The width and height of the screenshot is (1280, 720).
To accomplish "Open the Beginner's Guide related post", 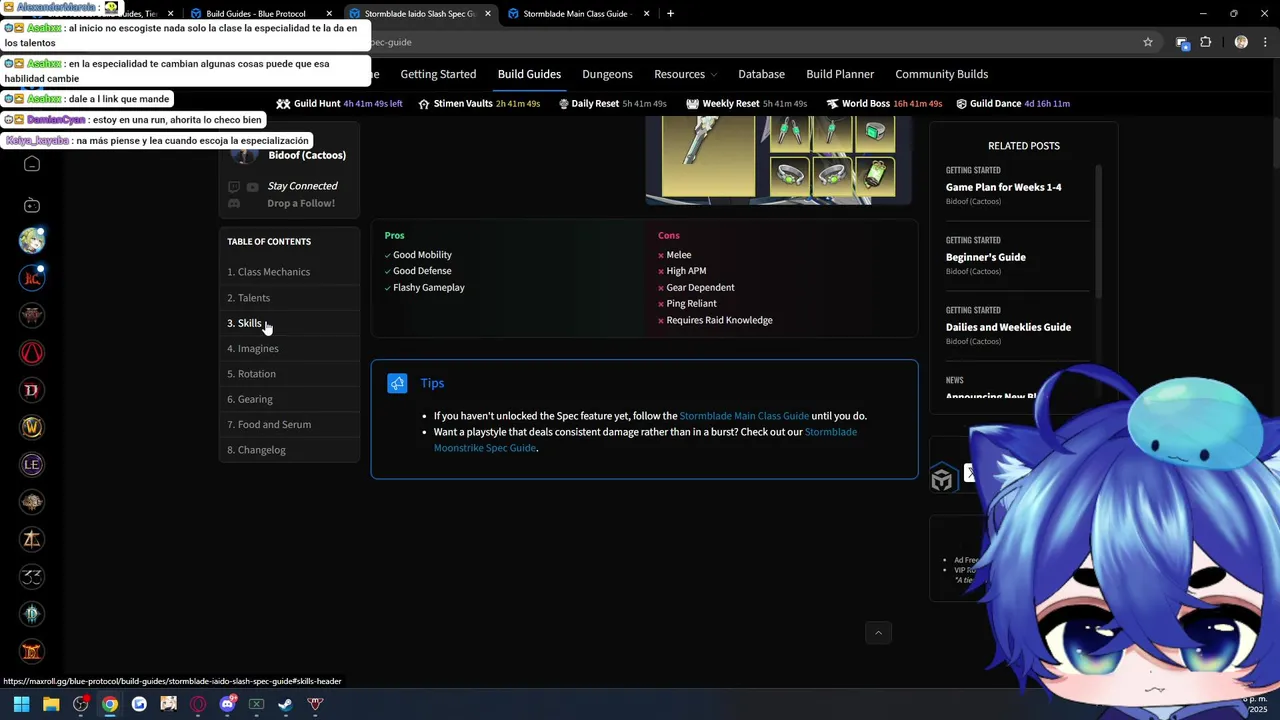I will coord(985,257).
